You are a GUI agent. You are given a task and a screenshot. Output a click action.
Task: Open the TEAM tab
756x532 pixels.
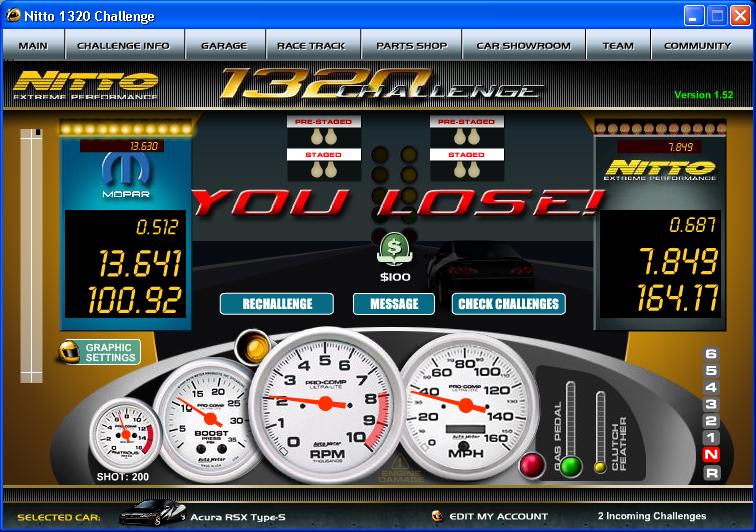[x=618, y=45]
